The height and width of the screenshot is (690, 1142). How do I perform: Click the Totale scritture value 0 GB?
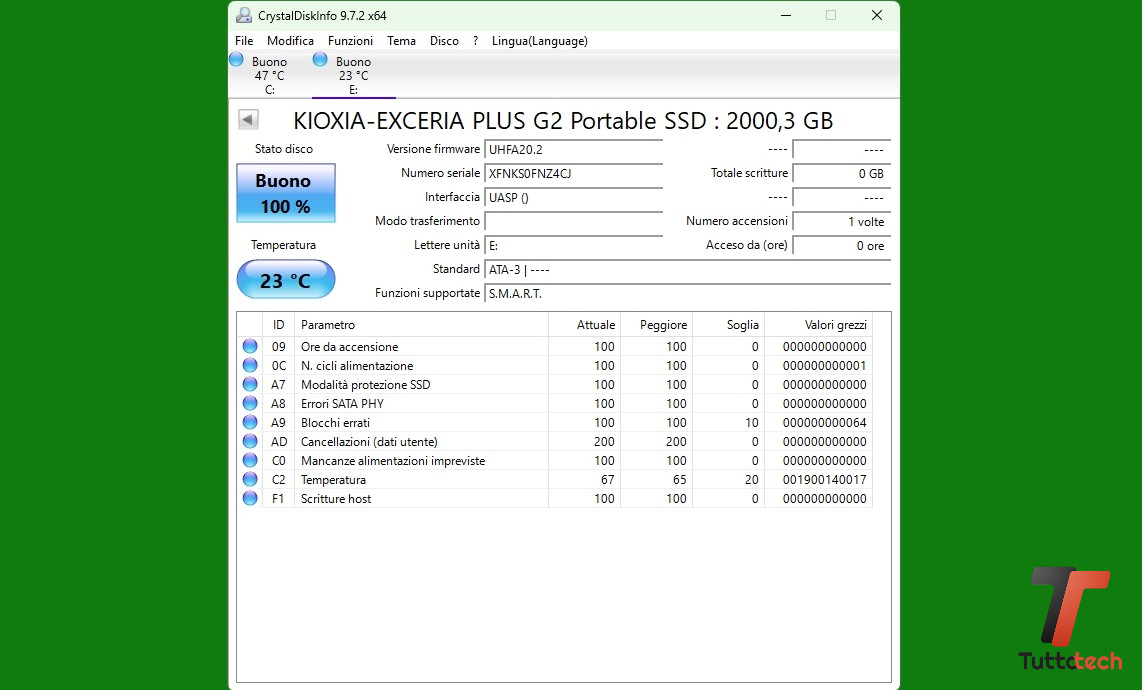tap(841, 173)
